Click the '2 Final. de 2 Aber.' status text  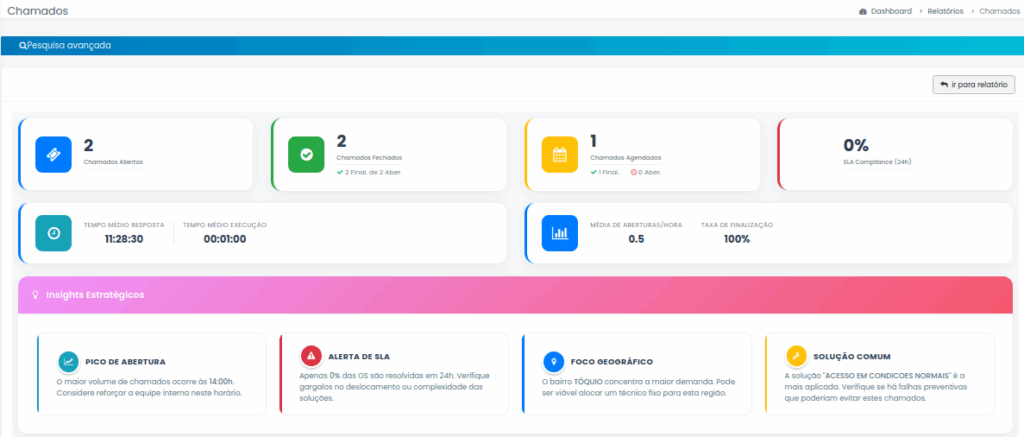tap(371, 172)
